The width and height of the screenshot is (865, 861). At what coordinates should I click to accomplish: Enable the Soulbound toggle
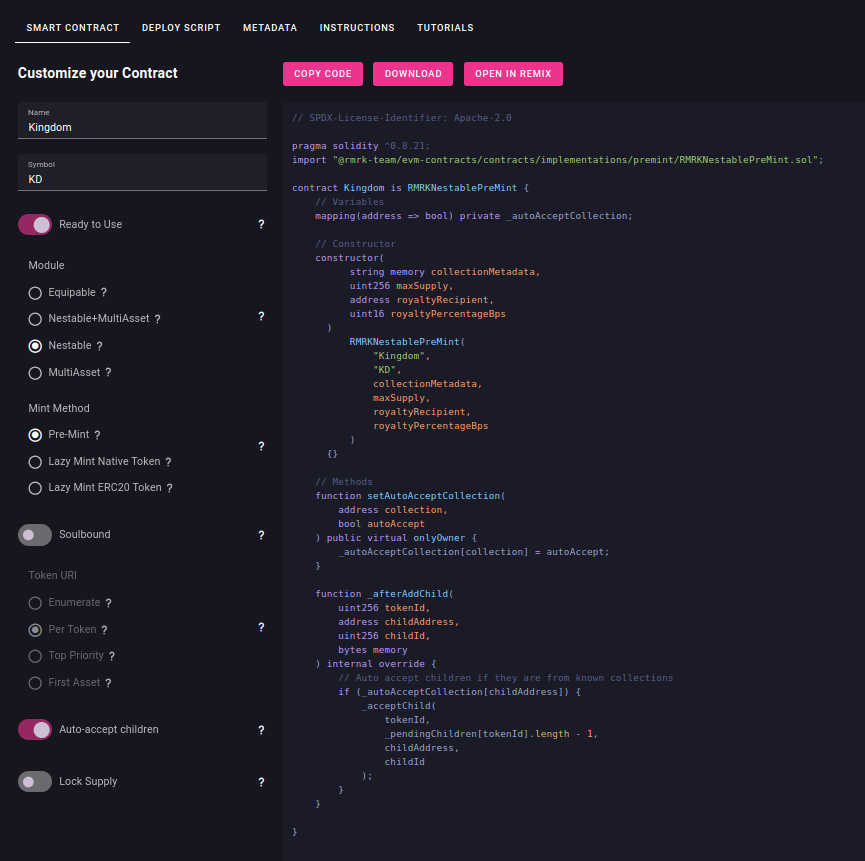coord(35,535)
